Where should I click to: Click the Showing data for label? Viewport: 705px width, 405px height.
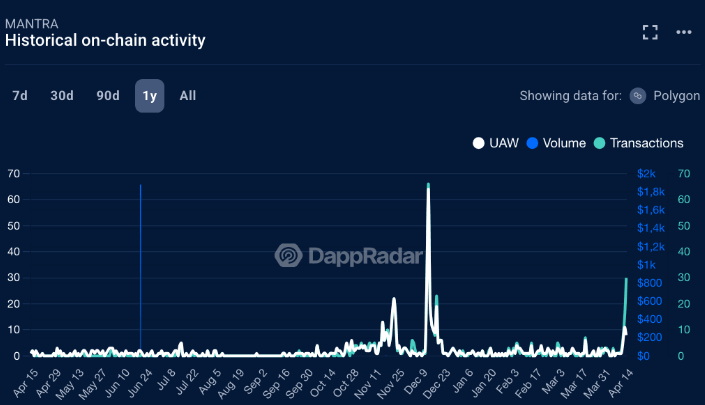[571, 96]
